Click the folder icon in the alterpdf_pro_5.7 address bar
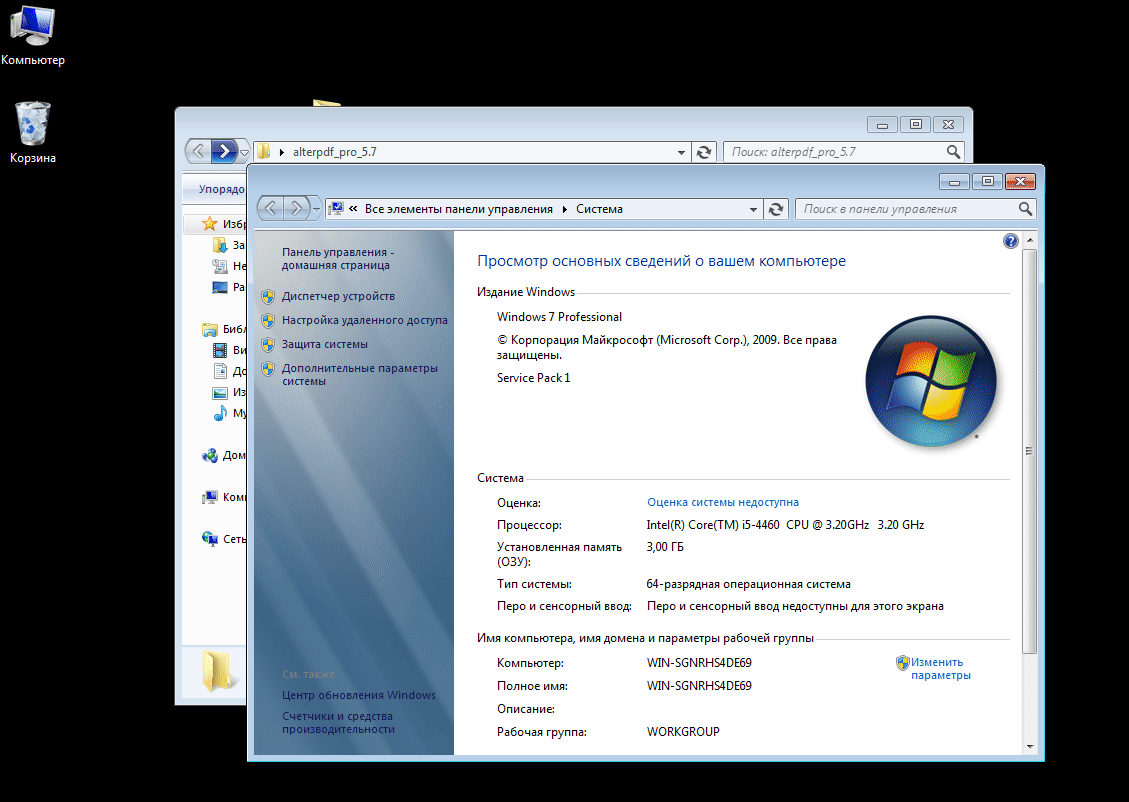 (264, 152)
